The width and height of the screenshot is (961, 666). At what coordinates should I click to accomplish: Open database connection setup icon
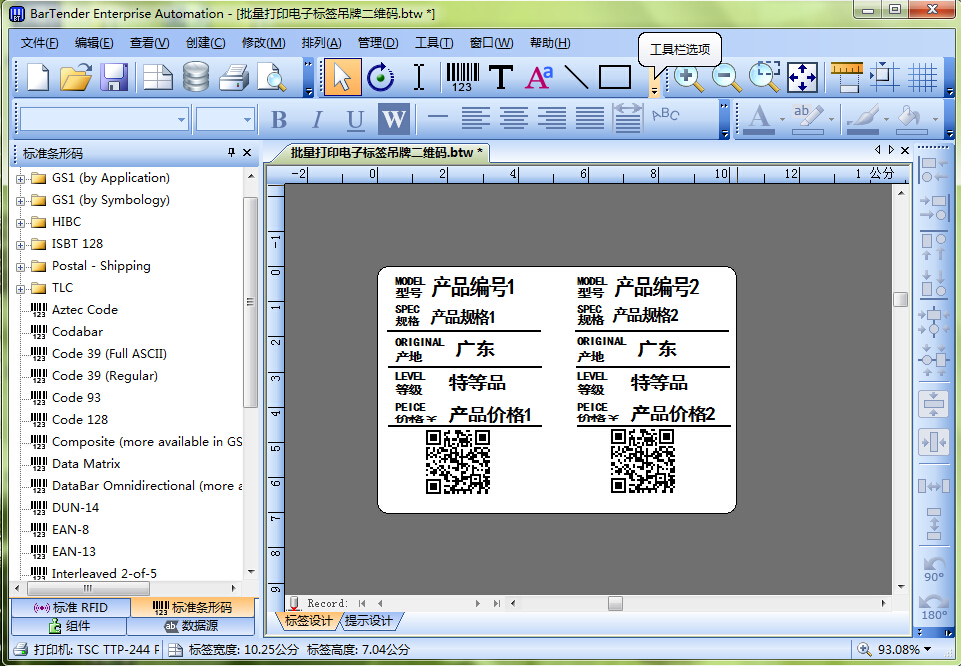[196, 78]
